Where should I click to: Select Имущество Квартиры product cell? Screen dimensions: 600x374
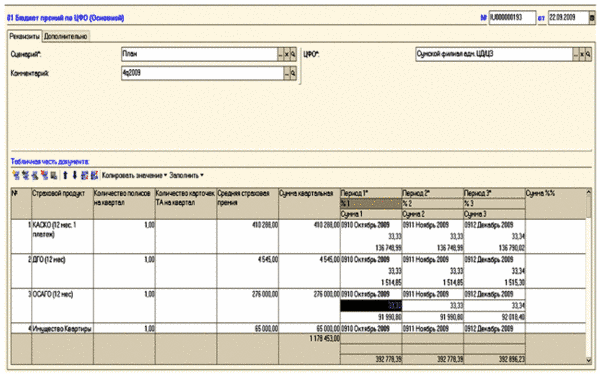(x=62, y=328)
